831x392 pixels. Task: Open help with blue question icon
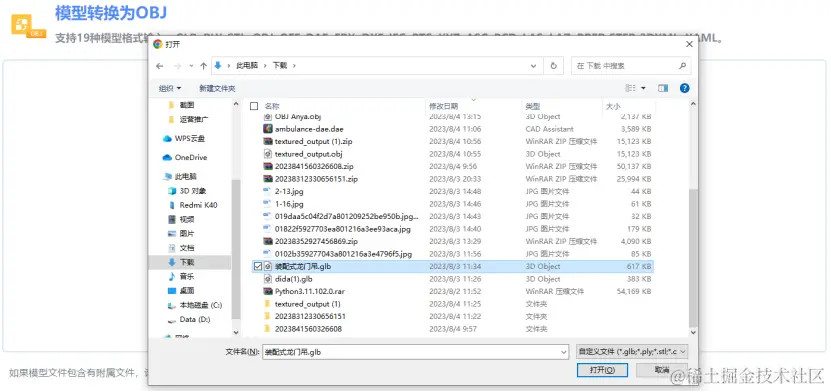coord(684,88)
